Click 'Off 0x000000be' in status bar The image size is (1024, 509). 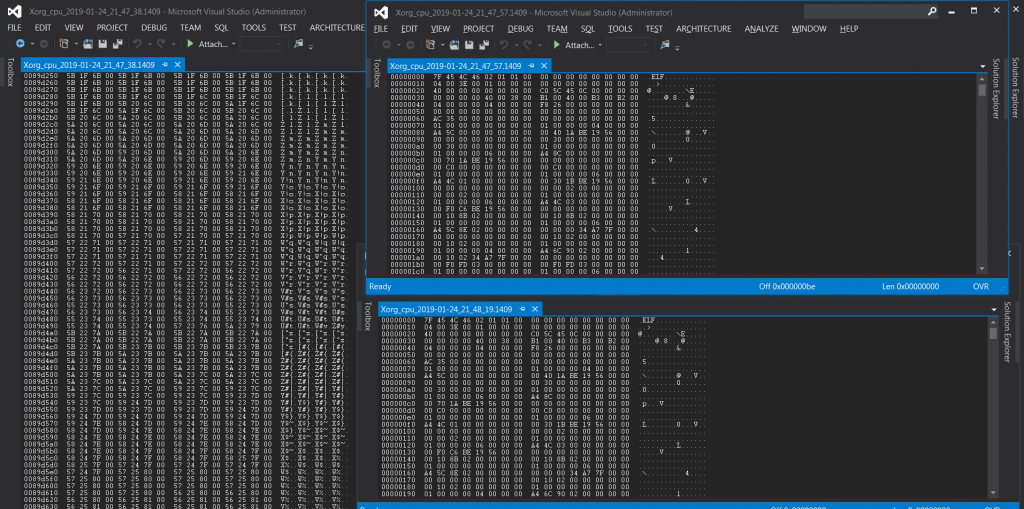pyautogui.click(x=786, y=286)
